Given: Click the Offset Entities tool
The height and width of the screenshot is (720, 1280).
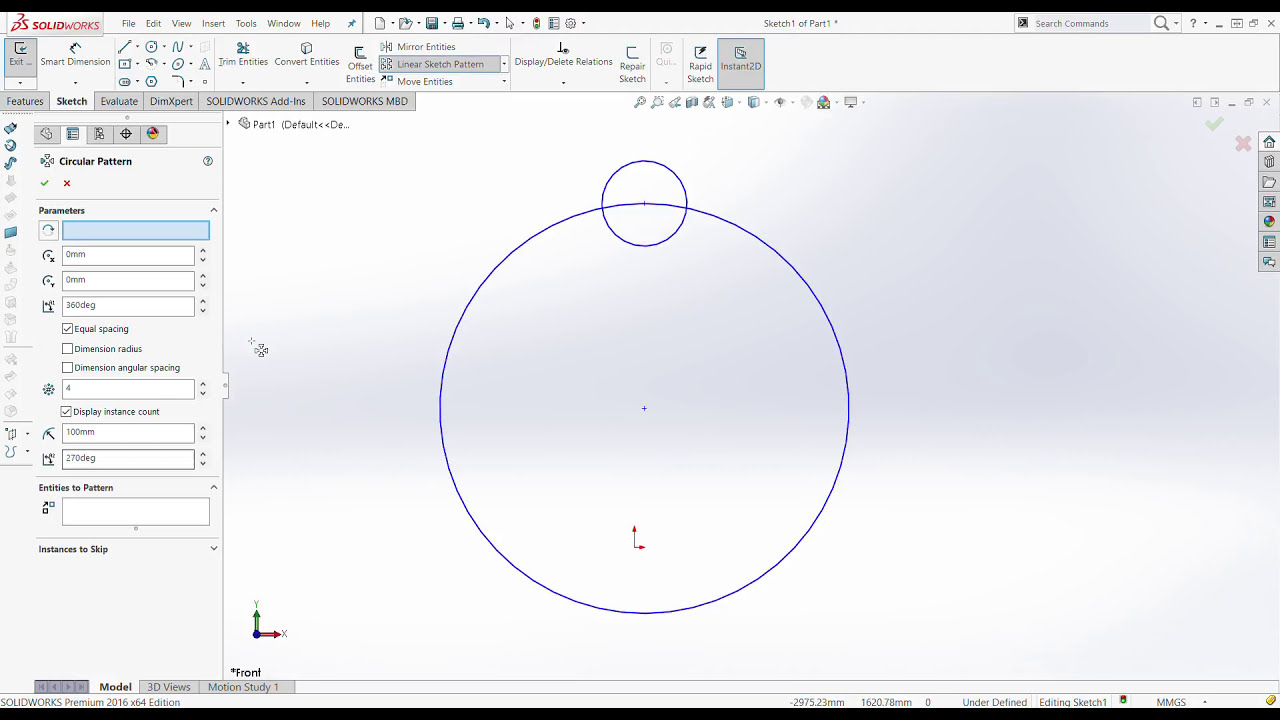Looking at the screenshot, I should click(x=360, y=65).
